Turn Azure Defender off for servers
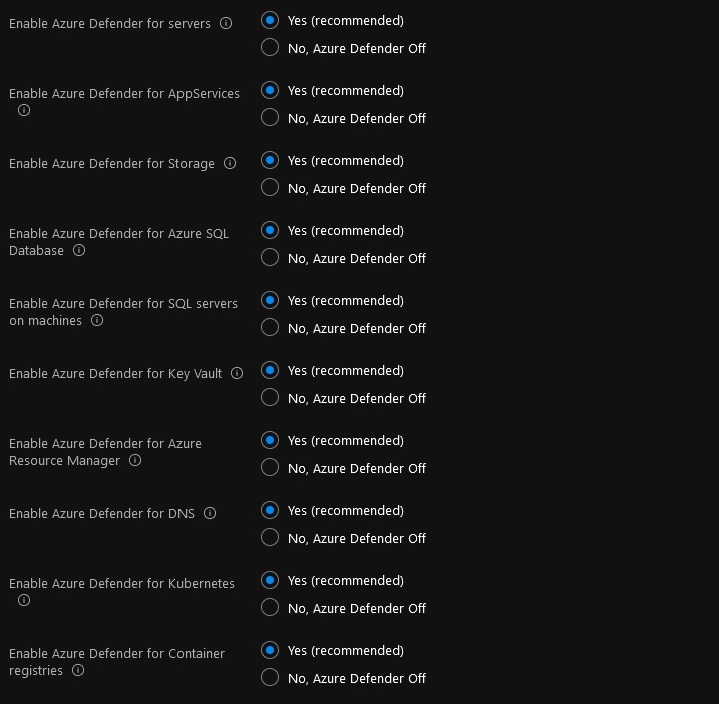Screen dimensions: 719x704 click(269, 47)
